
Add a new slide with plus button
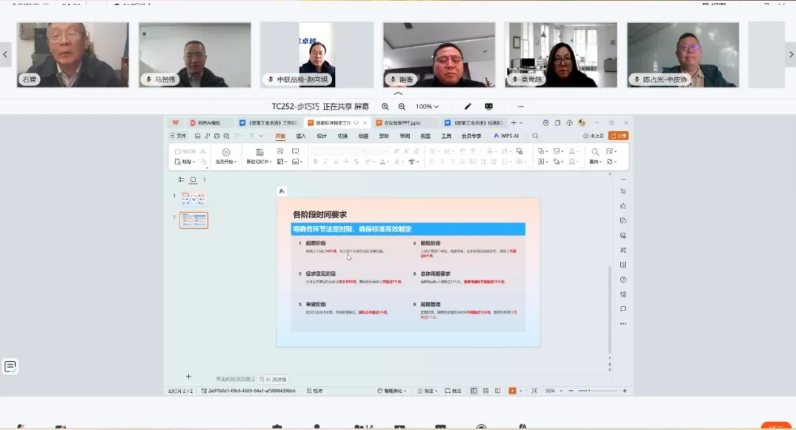coord(188,377)
